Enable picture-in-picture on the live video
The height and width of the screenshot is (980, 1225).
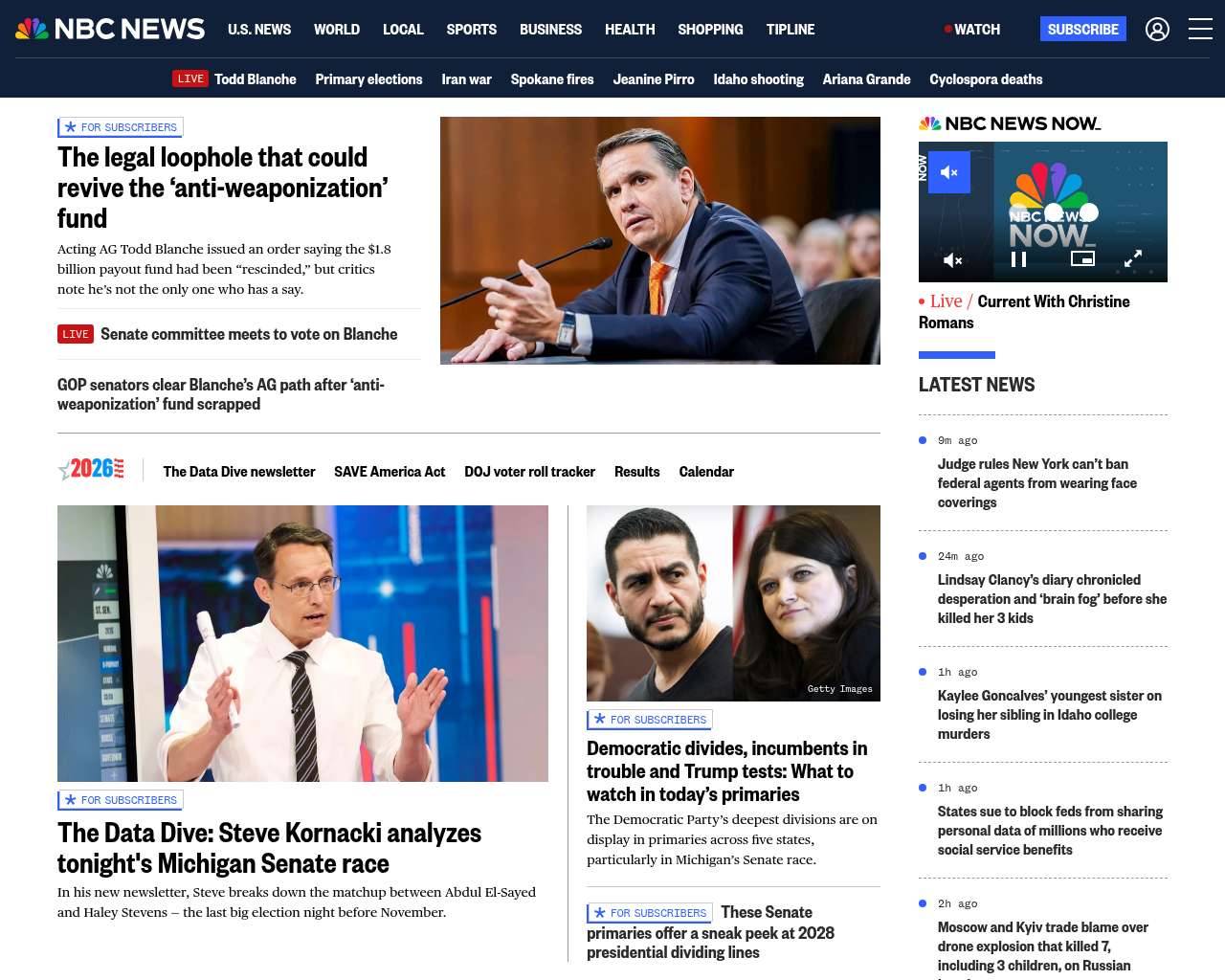[x=1082, y=258]
